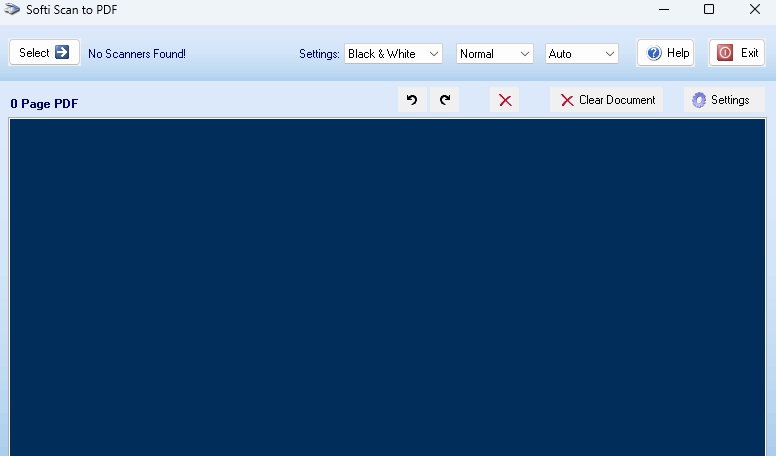This screenshot has width=776, height=456.
Task: Expand the Auto dropdown
Action: point(582,53)
